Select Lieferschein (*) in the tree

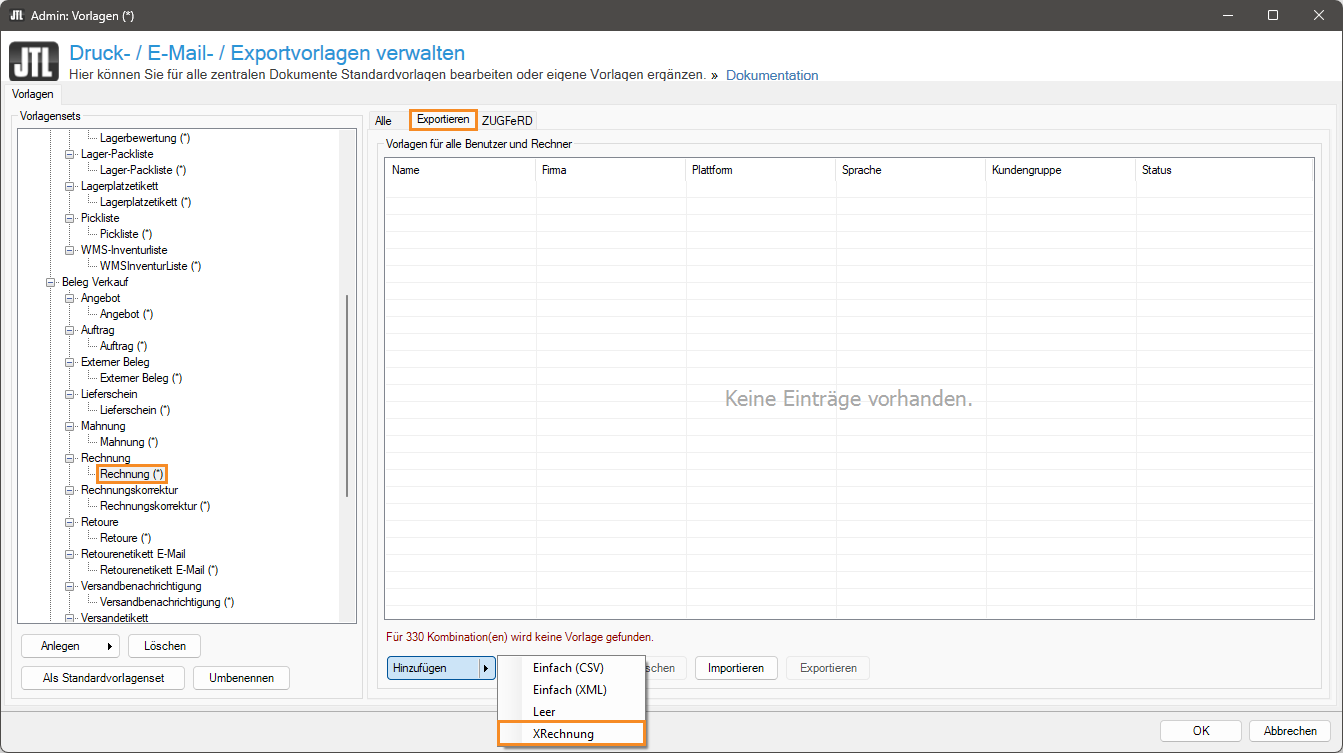coord(135,410)
